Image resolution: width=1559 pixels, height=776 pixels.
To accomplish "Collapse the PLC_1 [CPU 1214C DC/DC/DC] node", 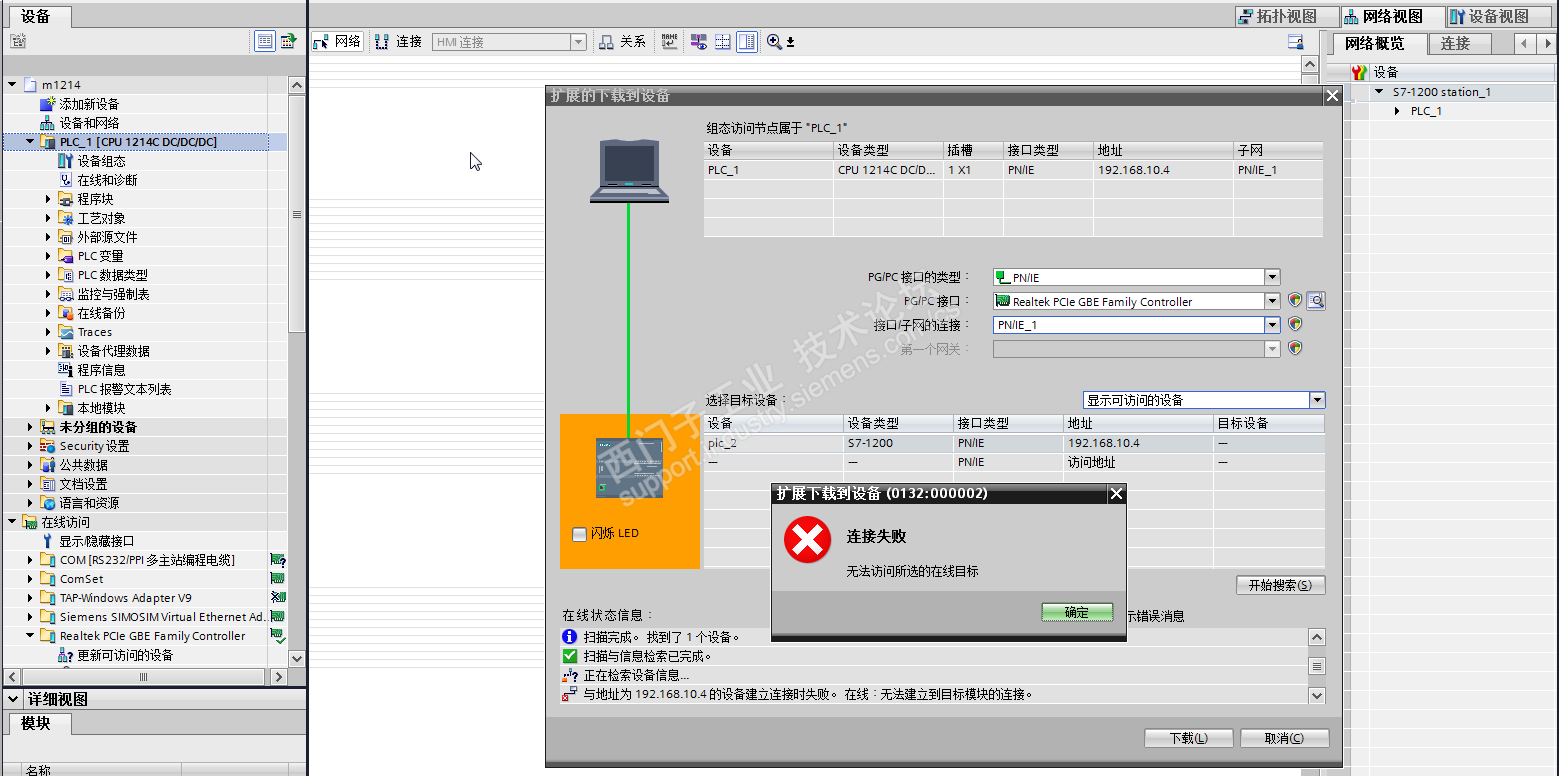I will click(30, 142).
